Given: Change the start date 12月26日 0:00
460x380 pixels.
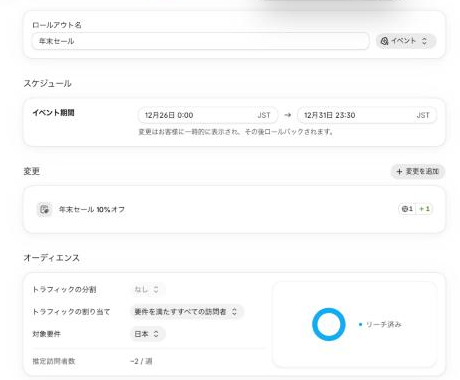Looking at the screenshot, I should [208, 115].
